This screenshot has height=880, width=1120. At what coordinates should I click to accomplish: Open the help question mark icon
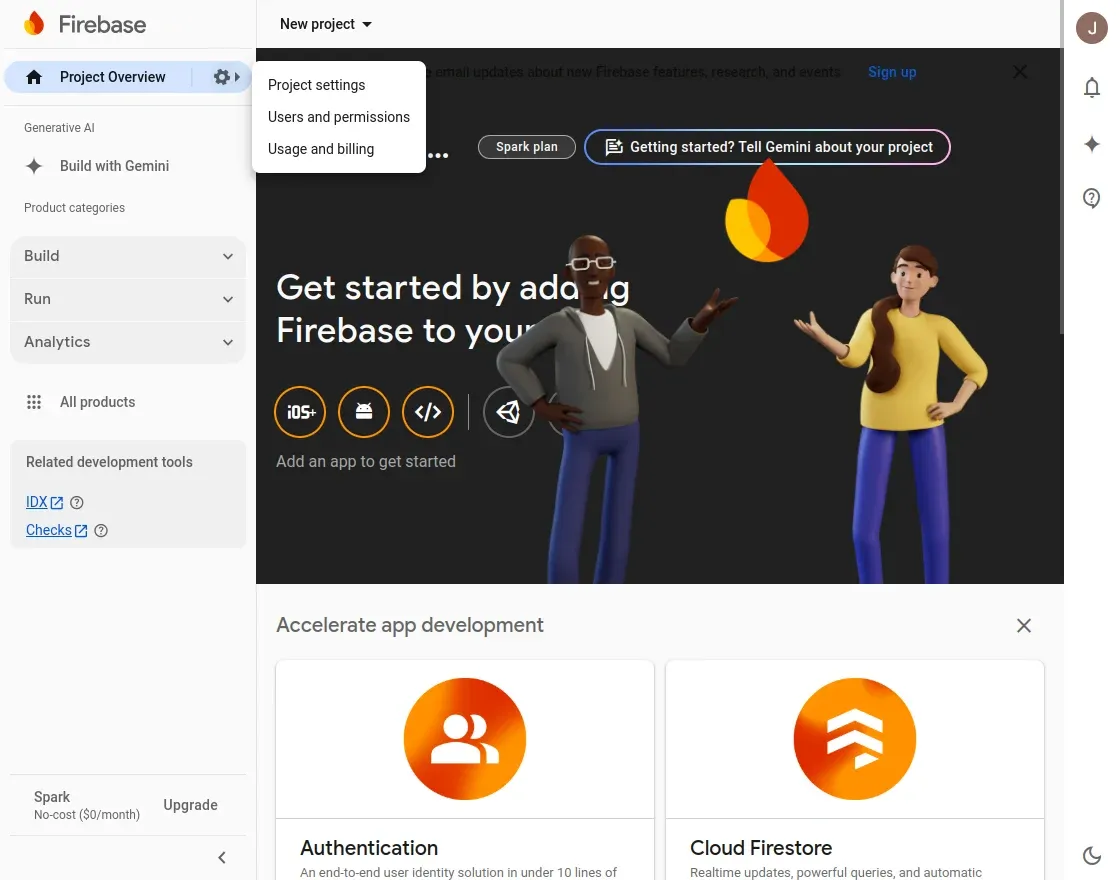(1091, 198)
